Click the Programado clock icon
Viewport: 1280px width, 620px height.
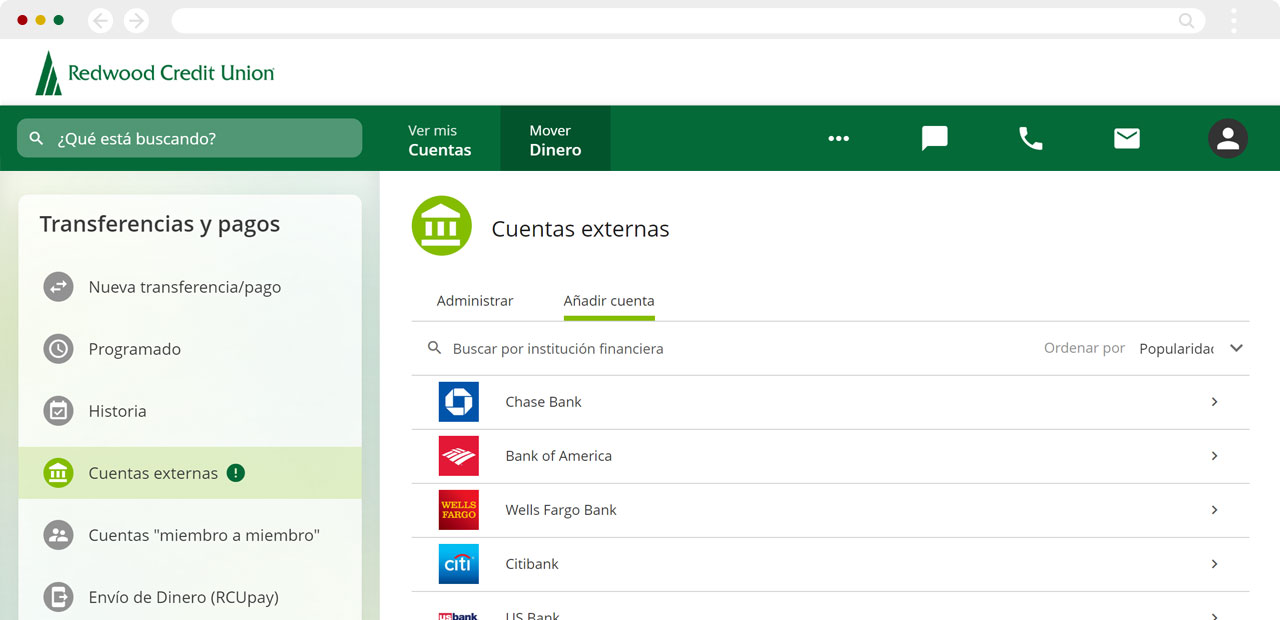coord(58,349)
